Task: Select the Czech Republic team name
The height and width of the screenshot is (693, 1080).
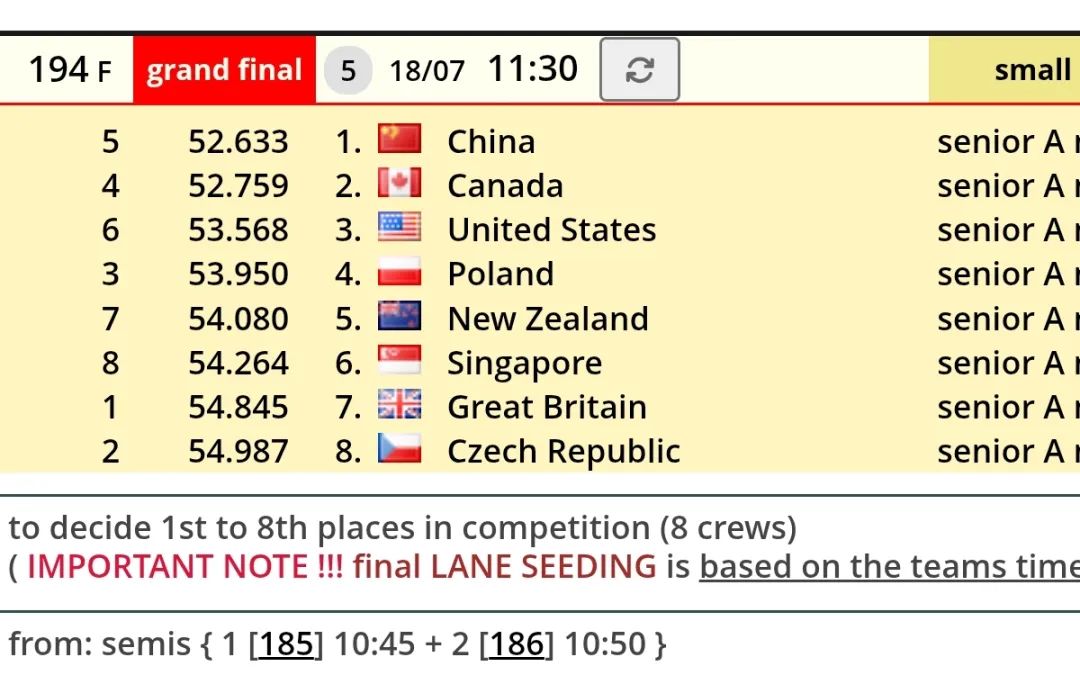Action: pos(563,451)
